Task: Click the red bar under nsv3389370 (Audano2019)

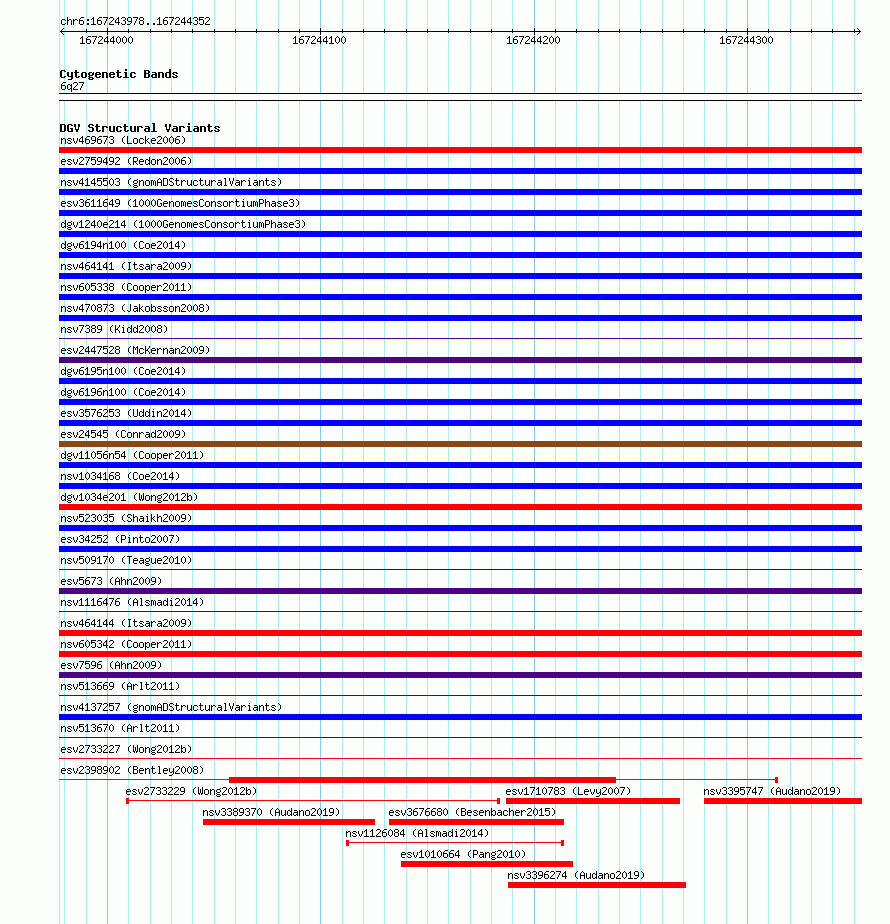Action: click(289, 822)
